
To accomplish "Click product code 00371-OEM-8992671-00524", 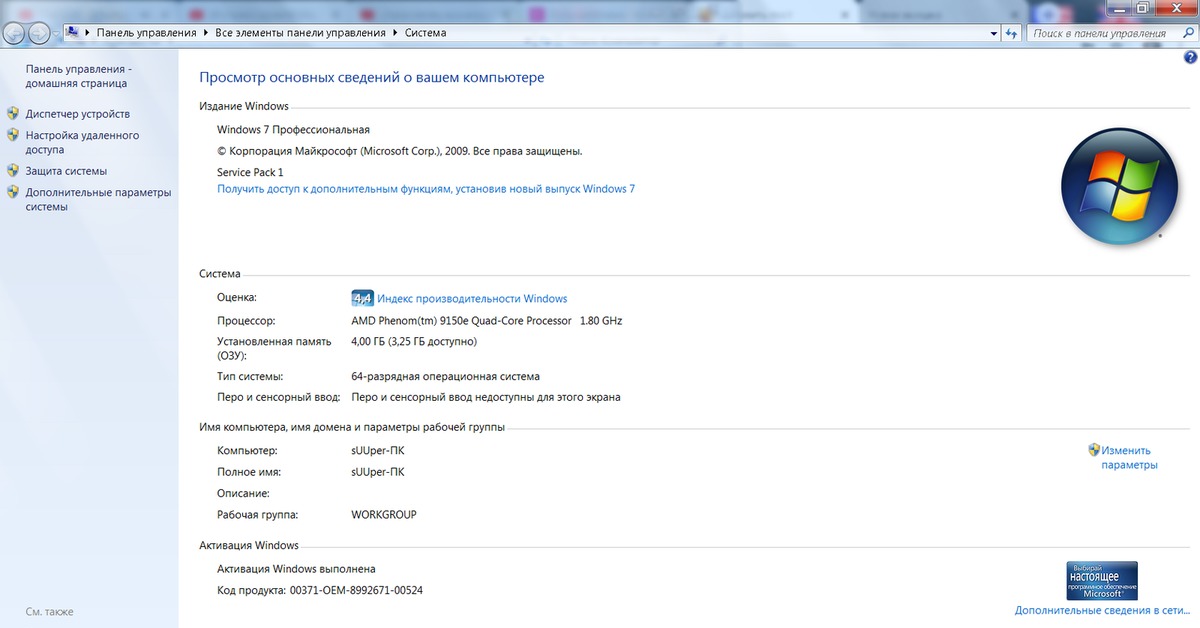I will (355, 590).
